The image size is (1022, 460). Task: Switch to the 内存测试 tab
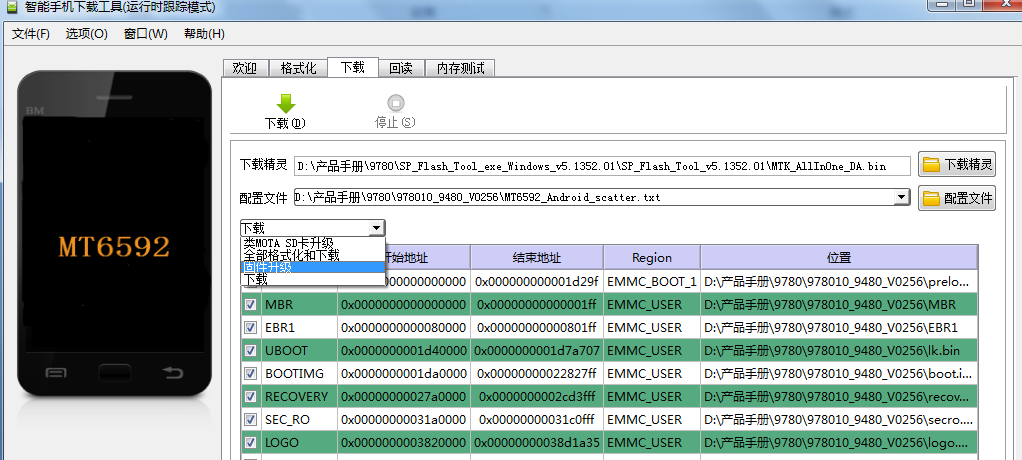coord(460,68)
